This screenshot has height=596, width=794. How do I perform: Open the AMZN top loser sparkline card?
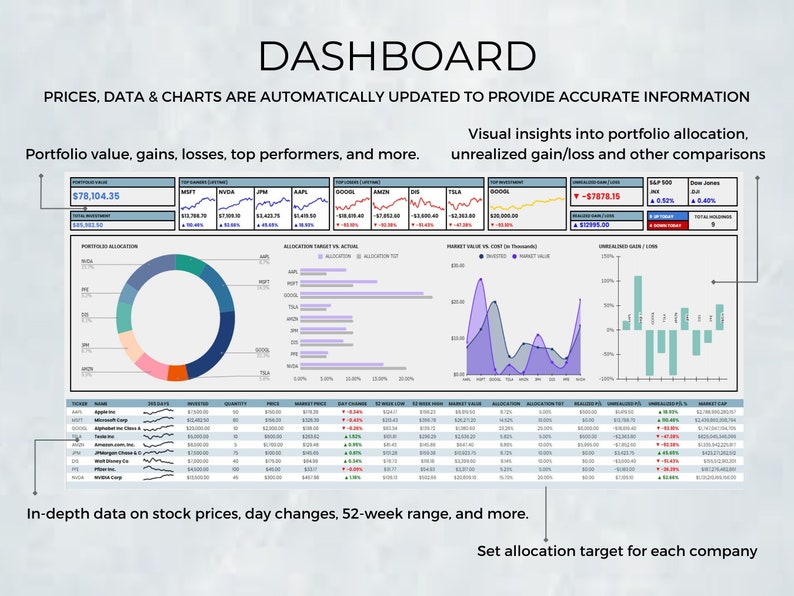[390, 209]
